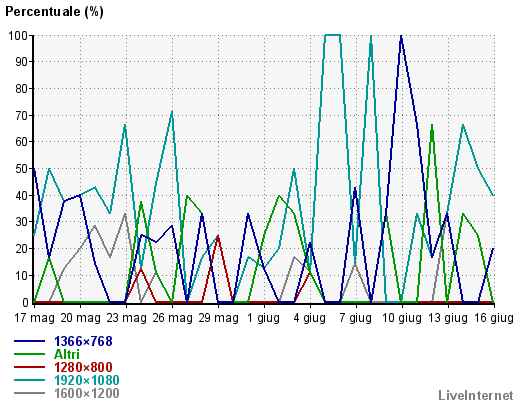Click the green Altri legend line

click(29, 354)
